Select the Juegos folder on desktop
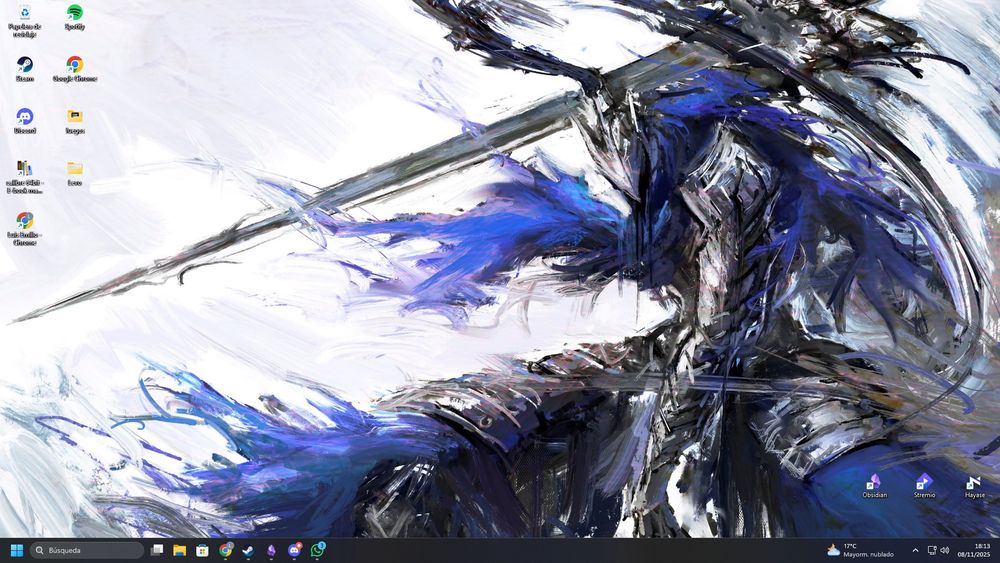Image resolution: width=1000 pixels, height=563 pixels. pyautogui.click(x=75, y=121)
